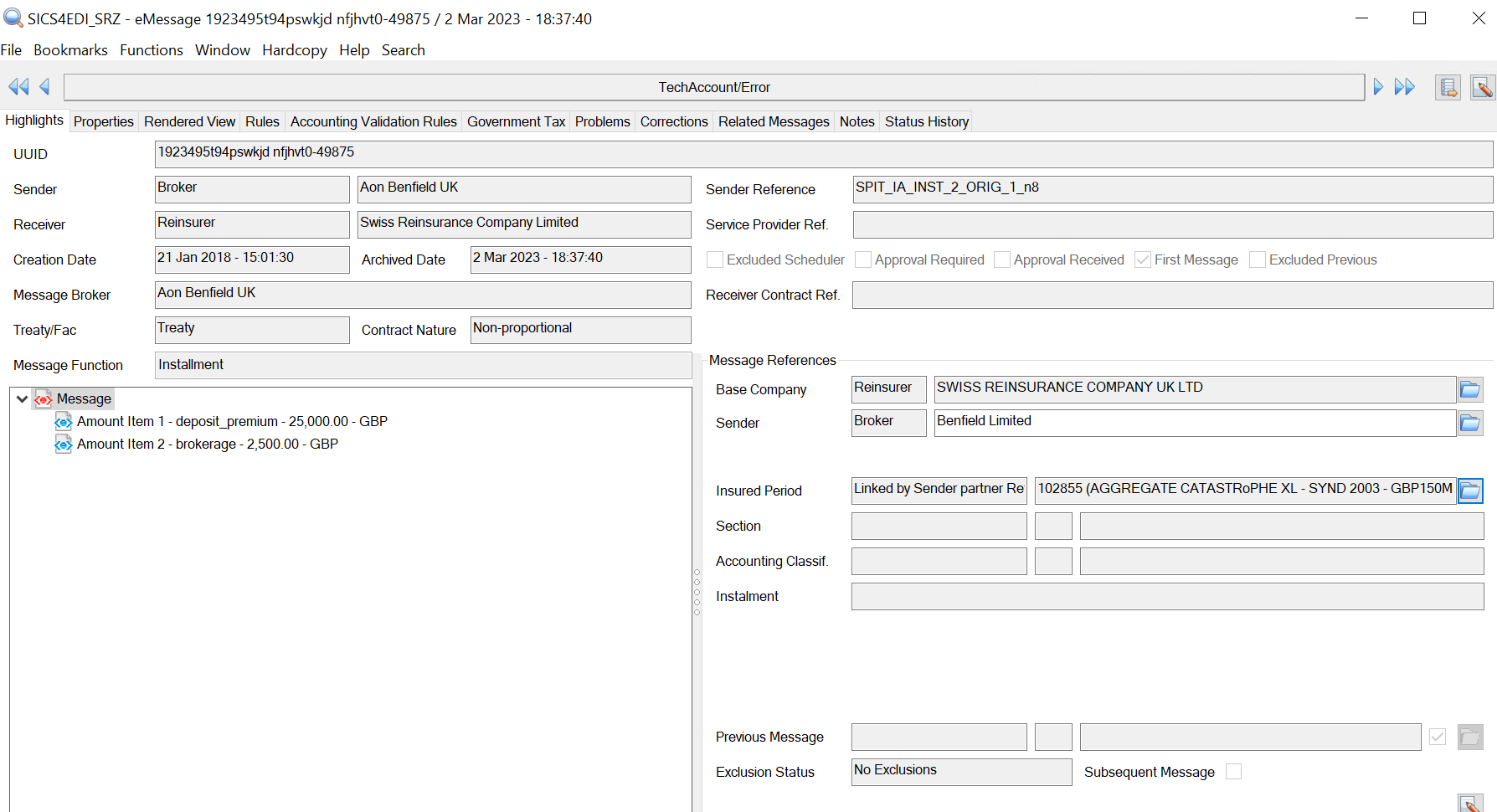Switch to the Problems tab
The height and width of the screenshot is (812, 1497).
(x=602, y=122)
